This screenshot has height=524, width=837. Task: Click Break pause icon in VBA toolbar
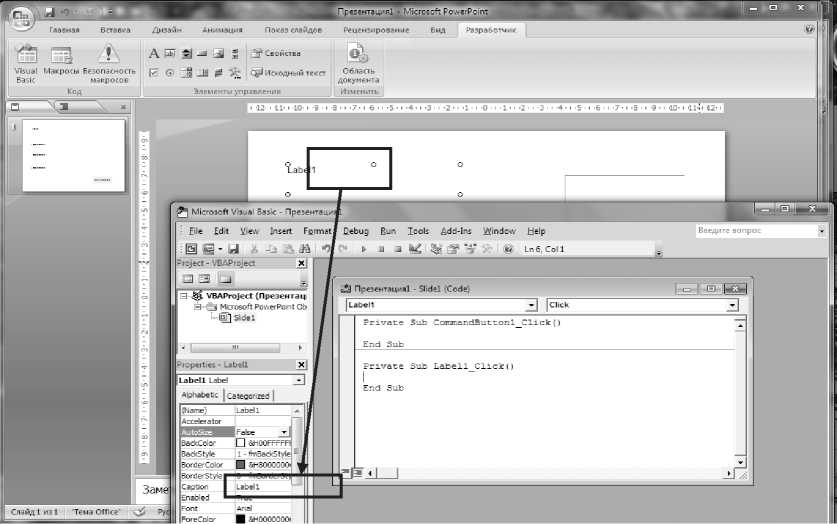381,249
